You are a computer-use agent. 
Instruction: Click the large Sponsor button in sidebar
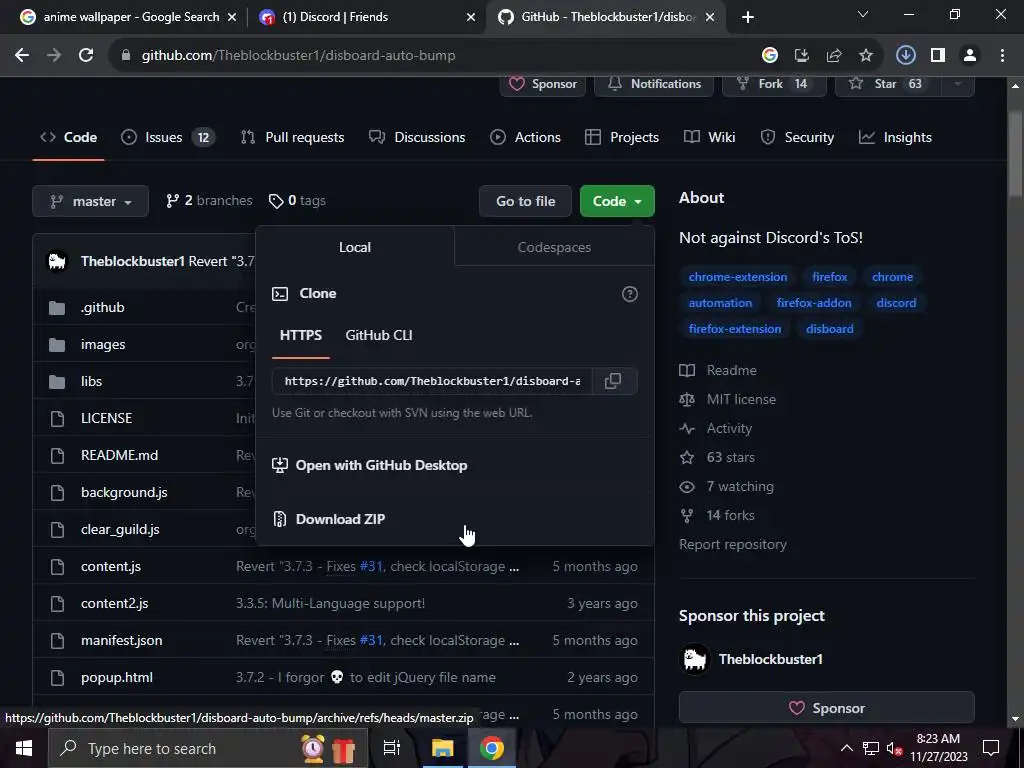click(x=827, y=708)
